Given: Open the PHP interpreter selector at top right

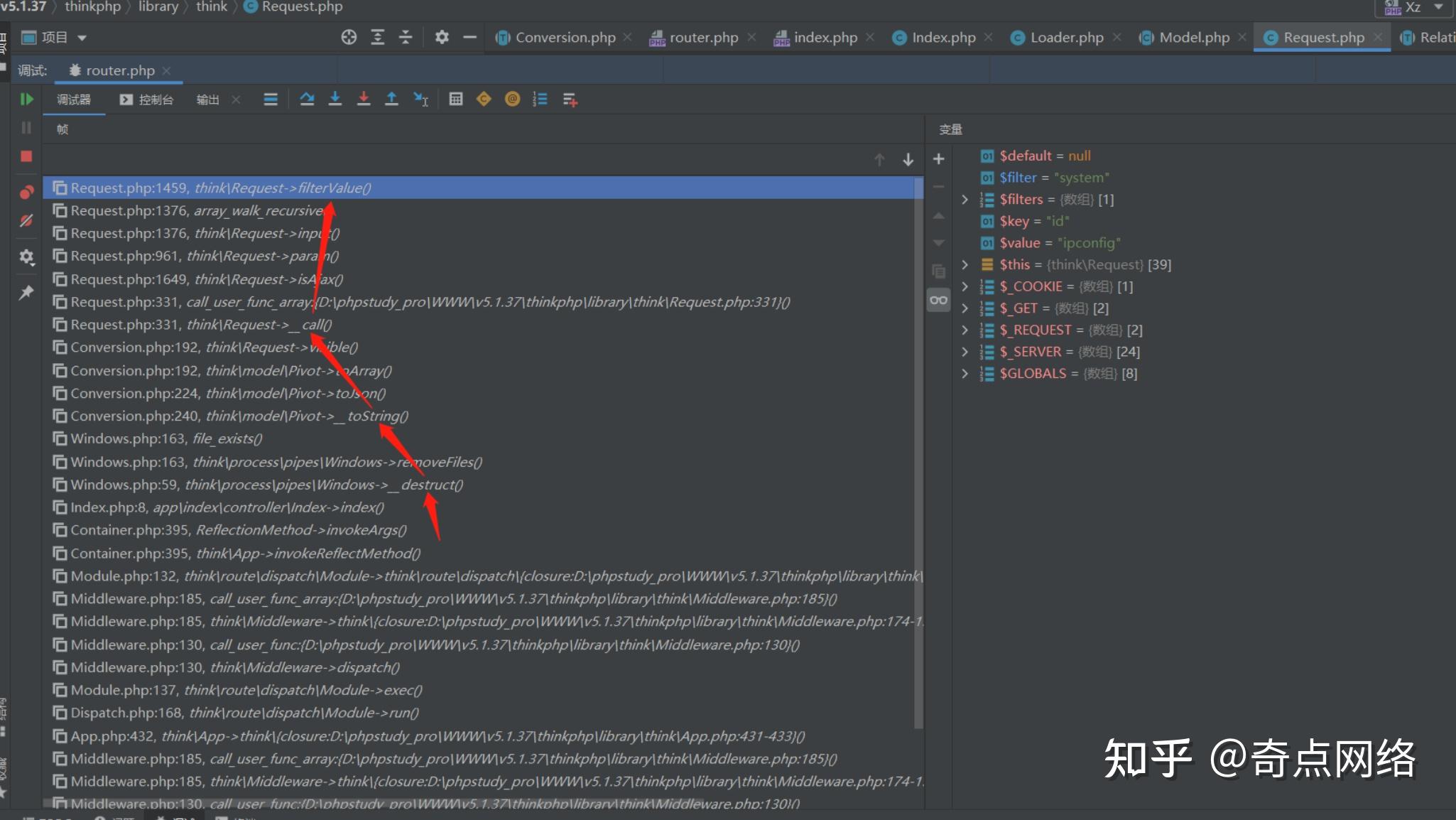Looking at the screenshot, I should (x=1413, y=7).
